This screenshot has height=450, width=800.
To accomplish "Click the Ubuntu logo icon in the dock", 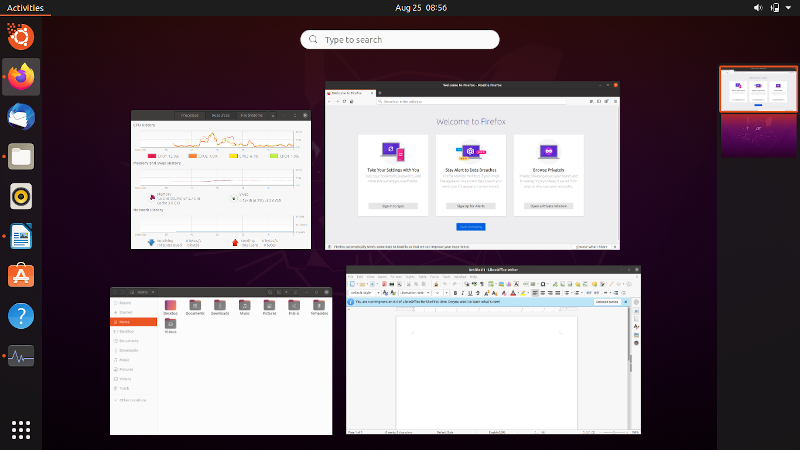I will coord(21,37).
